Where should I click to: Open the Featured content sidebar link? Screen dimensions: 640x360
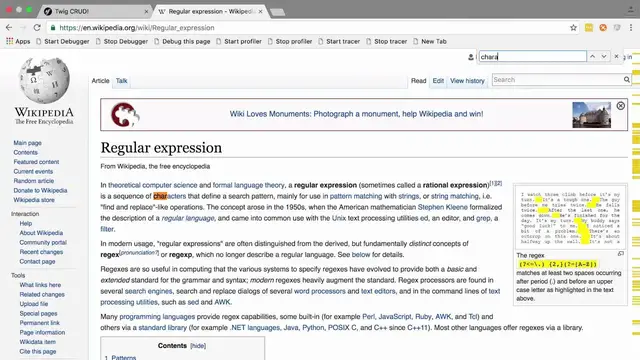pos(36,162)
